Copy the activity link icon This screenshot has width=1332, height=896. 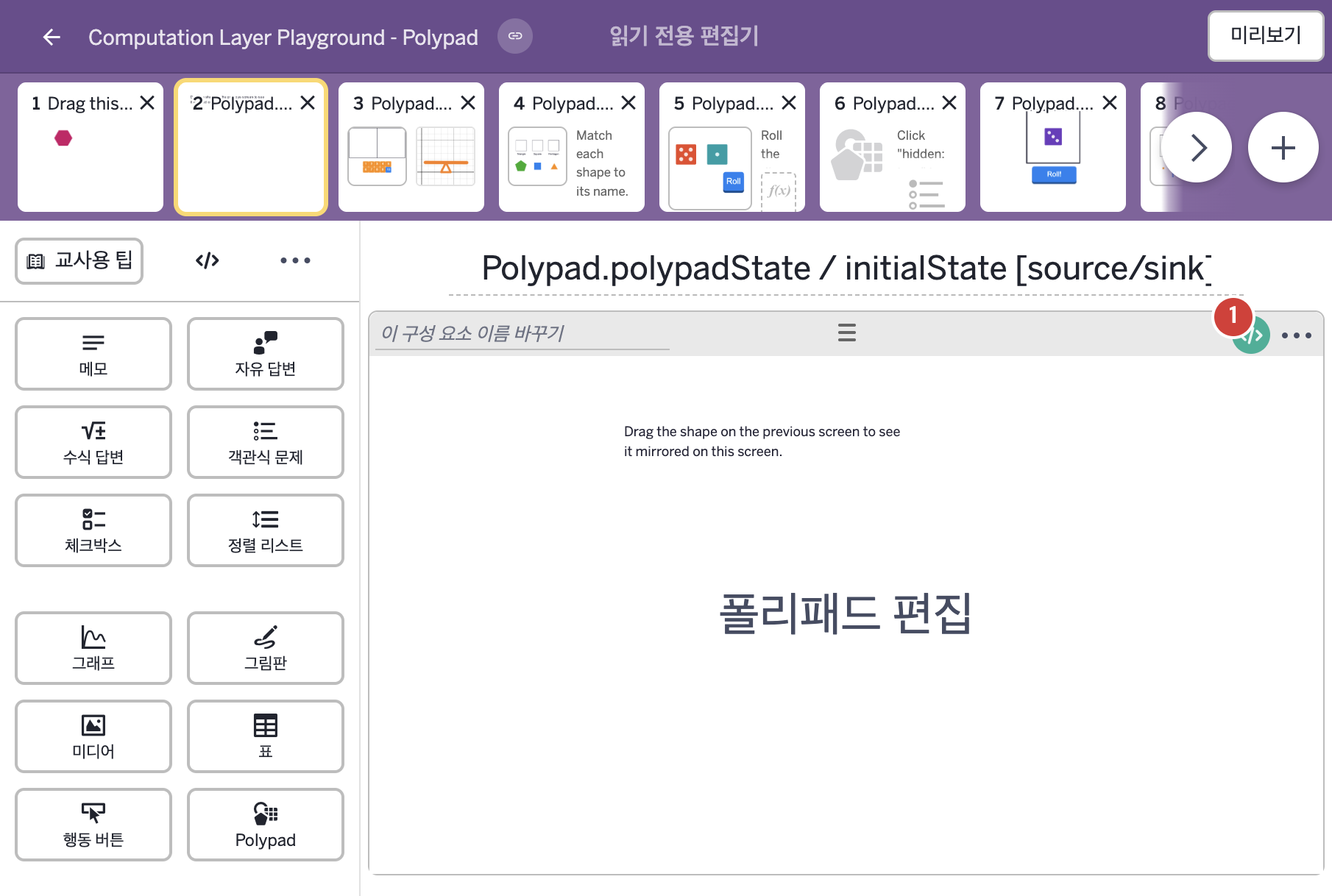coord(515,36)
